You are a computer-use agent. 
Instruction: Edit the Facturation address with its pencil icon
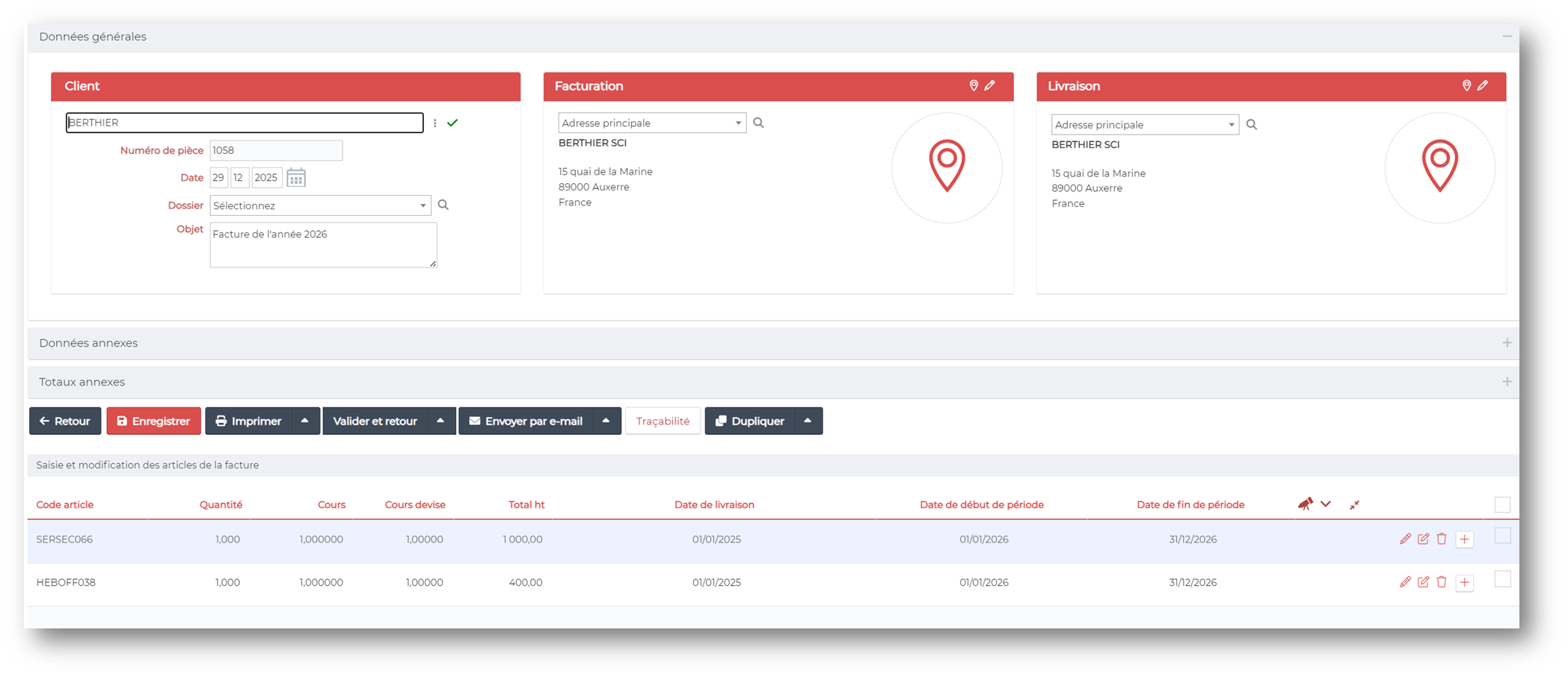click(990, 86)
